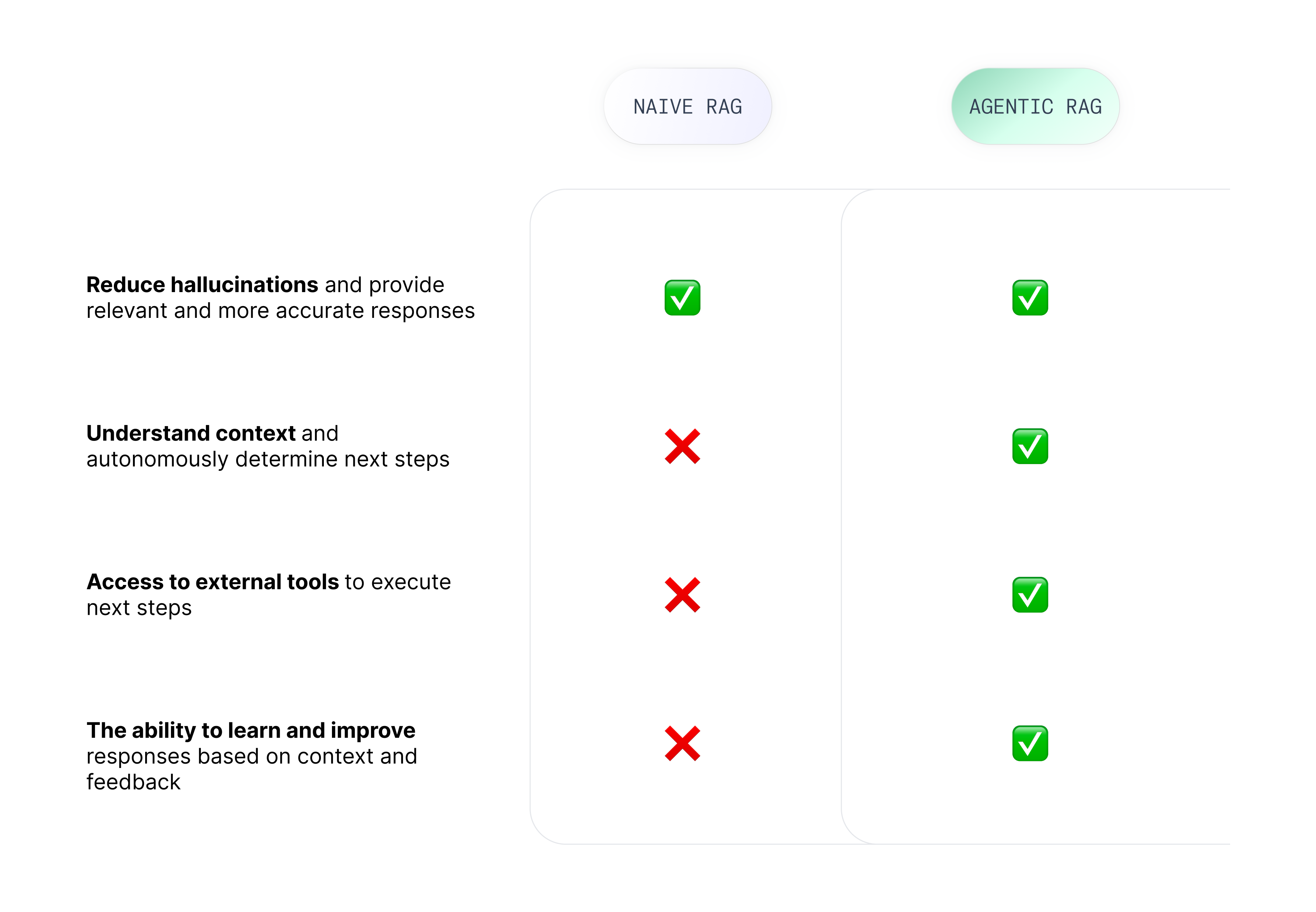Click the red X in Understand context row
Image resolution: width=1316 pixels, height=912 pixels.
click(682, 446)
